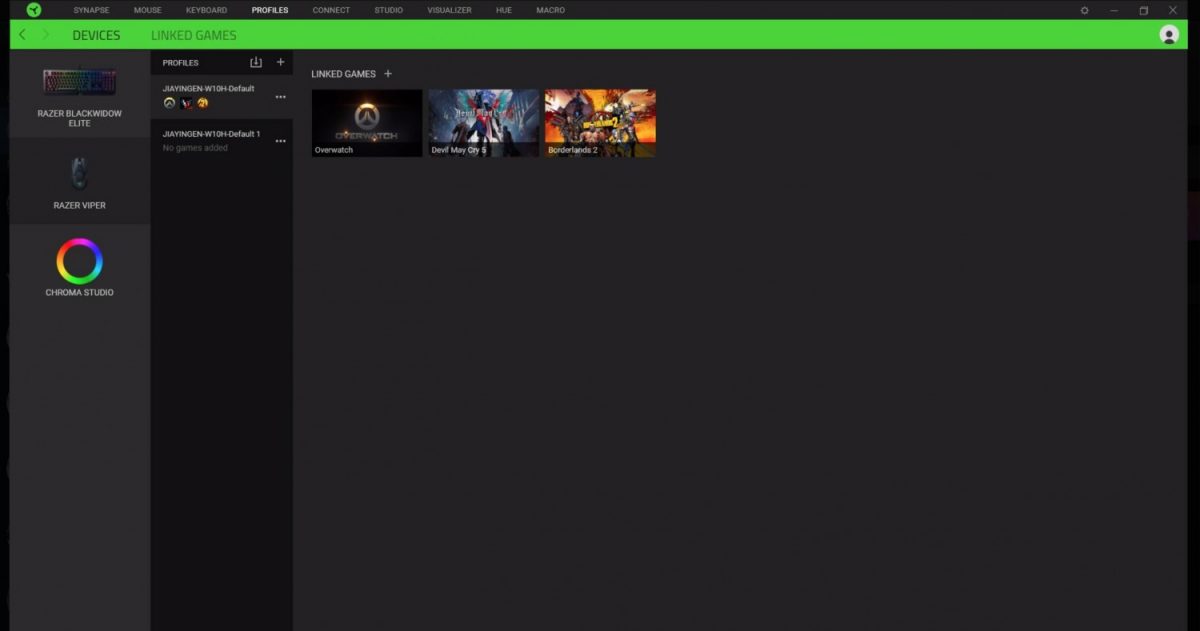The image size is (1200, 631).
Task: Select JIAYINGEN-W10H-Default 1 profile
Action: pyautogui.click(x=221, y=141)
